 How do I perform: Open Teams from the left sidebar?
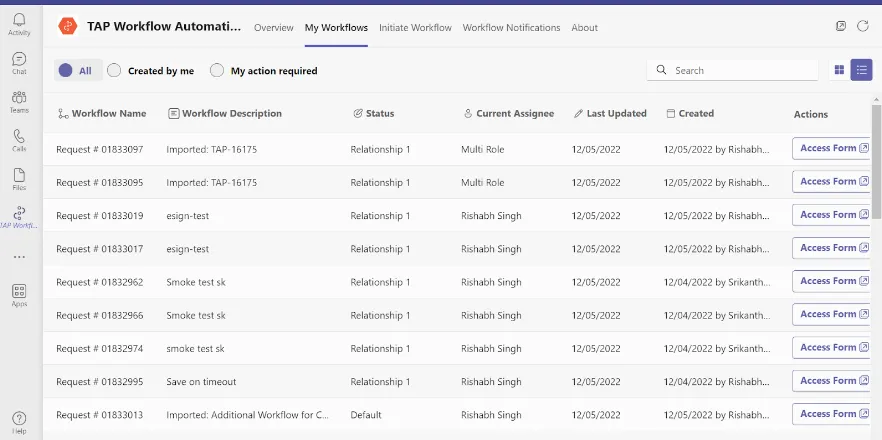click(x=19, y=102)
